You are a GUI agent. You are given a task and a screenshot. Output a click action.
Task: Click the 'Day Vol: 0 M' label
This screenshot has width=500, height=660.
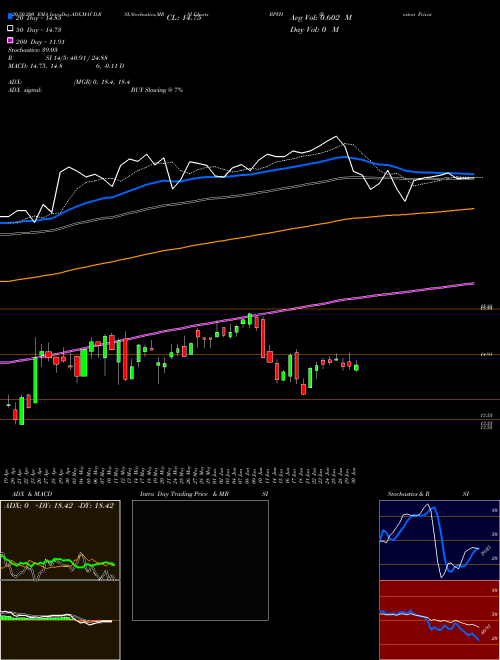click(x=314, y=29)
